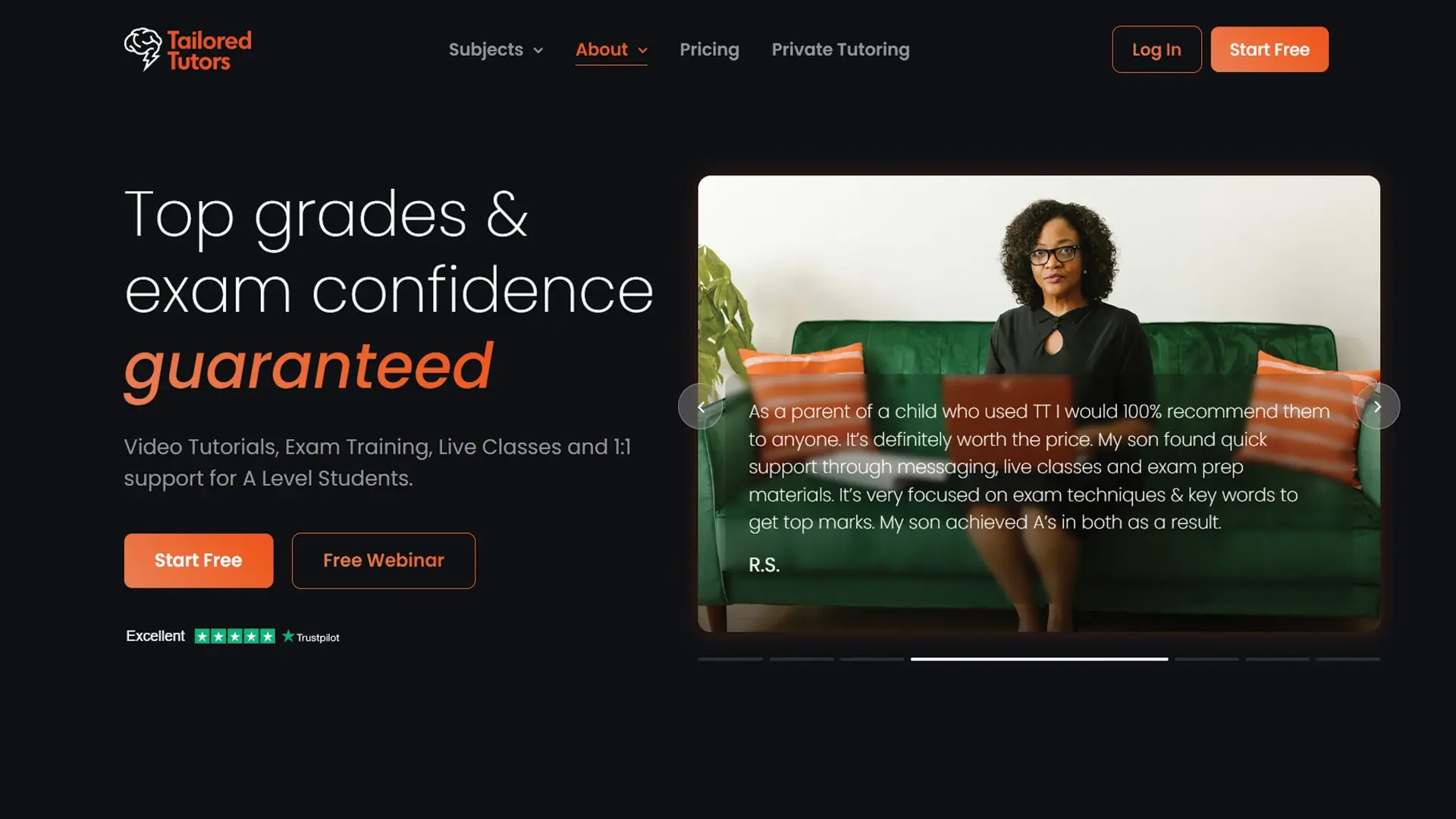Screen dimensions: 1456x819
Task: Select the second carousel slide indicator
Action: pyautogui.click(x=802, y=659)
